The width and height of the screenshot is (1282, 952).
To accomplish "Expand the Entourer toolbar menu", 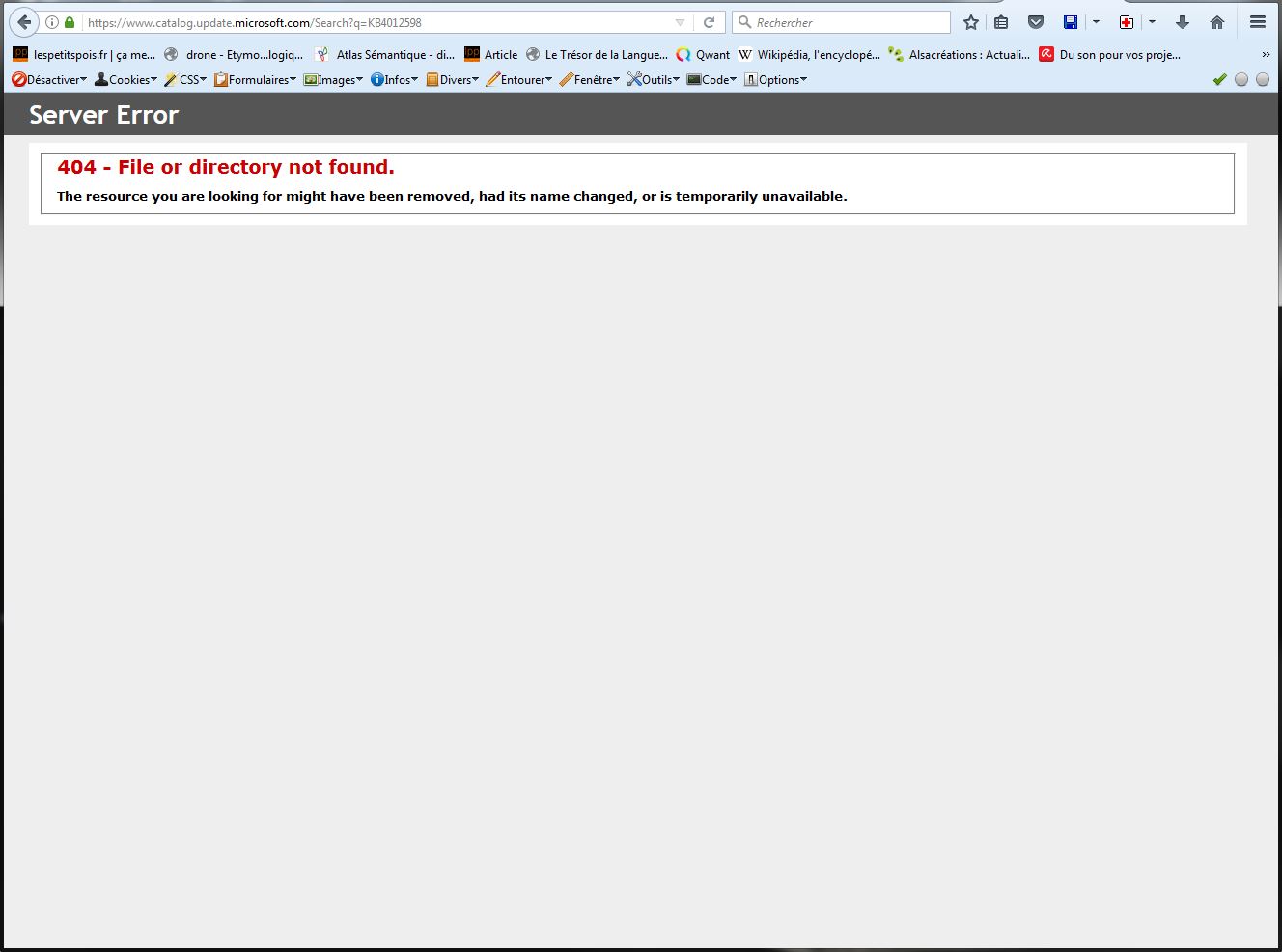I will (x=519, y=80).
